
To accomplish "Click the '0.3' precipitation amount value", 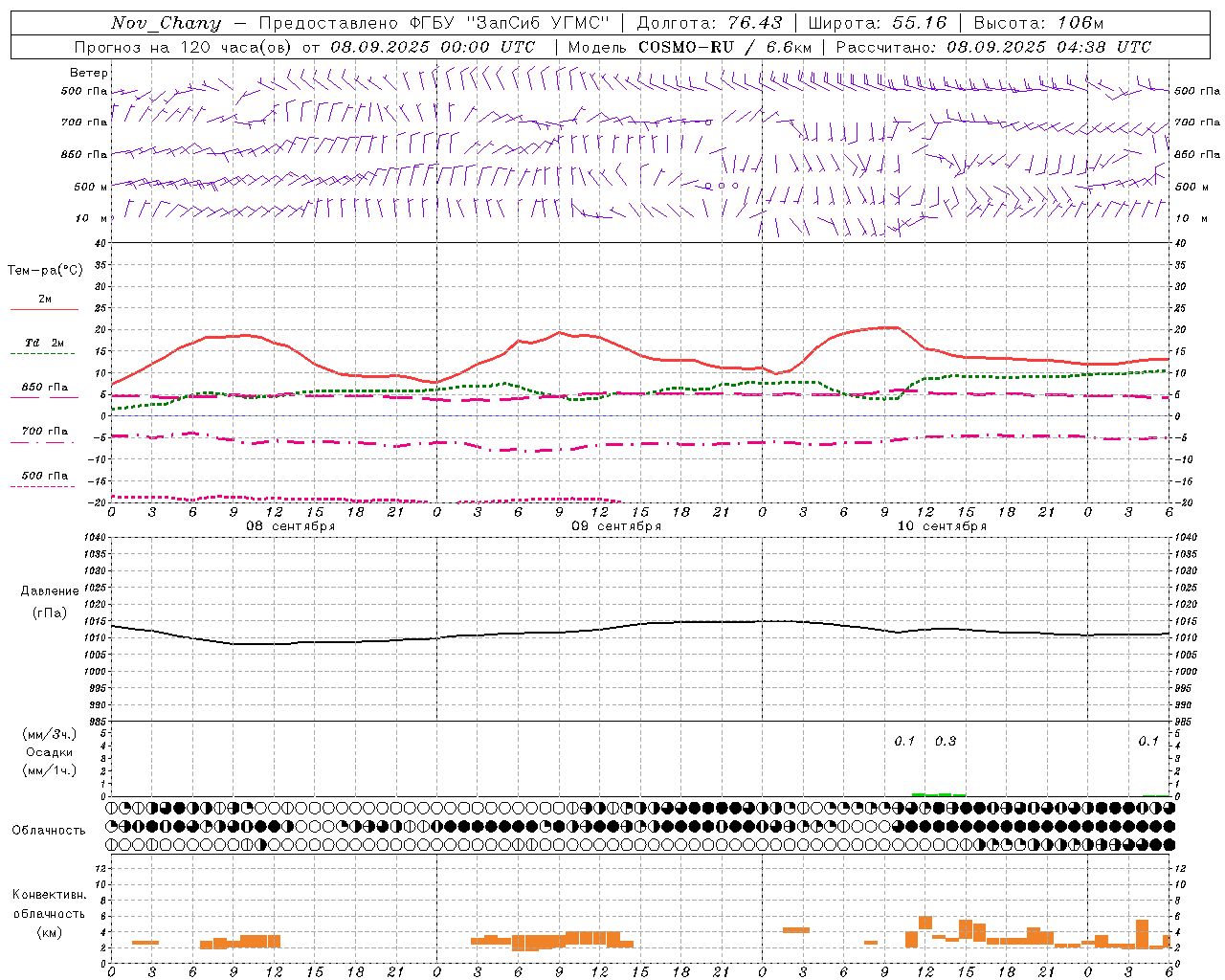I will (x=945, y=742).
